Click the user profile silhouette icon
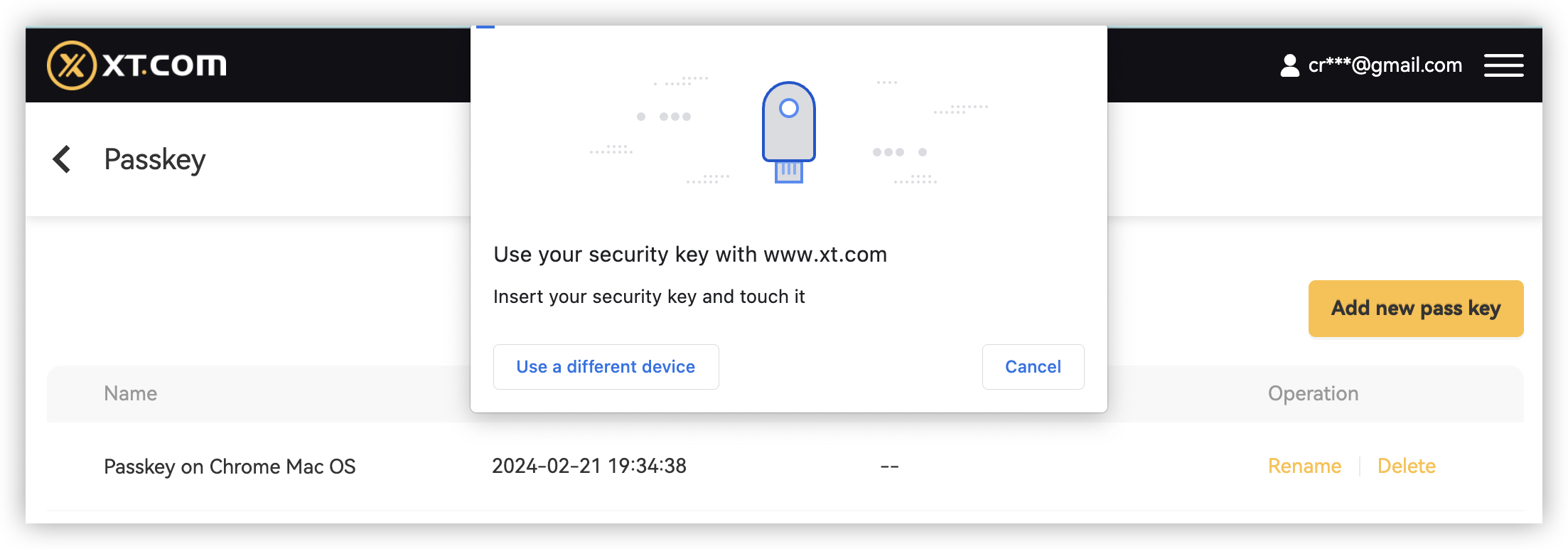This screenshot has height=549, width=1568. coord(1289,65)
